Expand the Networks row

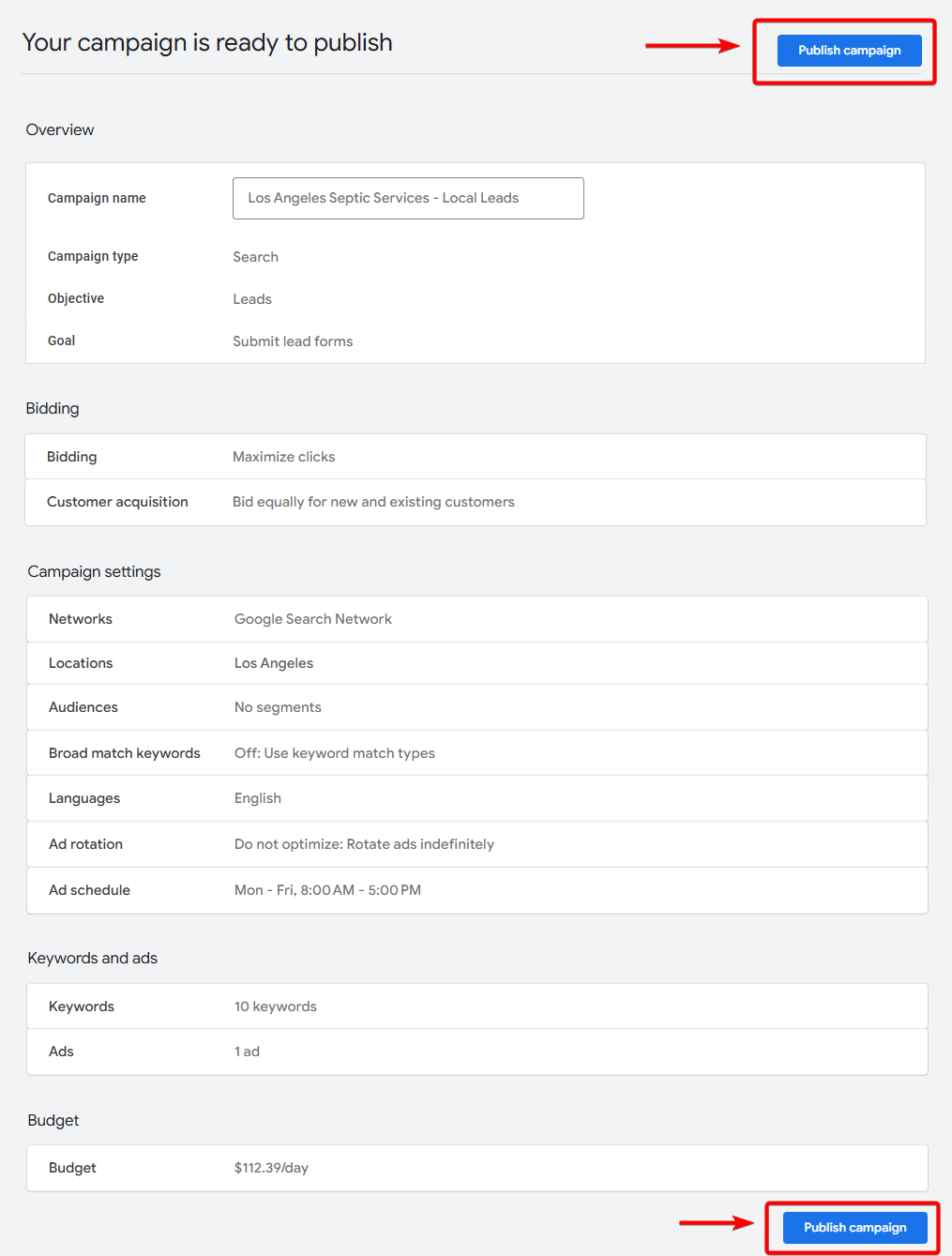[476, 619]
